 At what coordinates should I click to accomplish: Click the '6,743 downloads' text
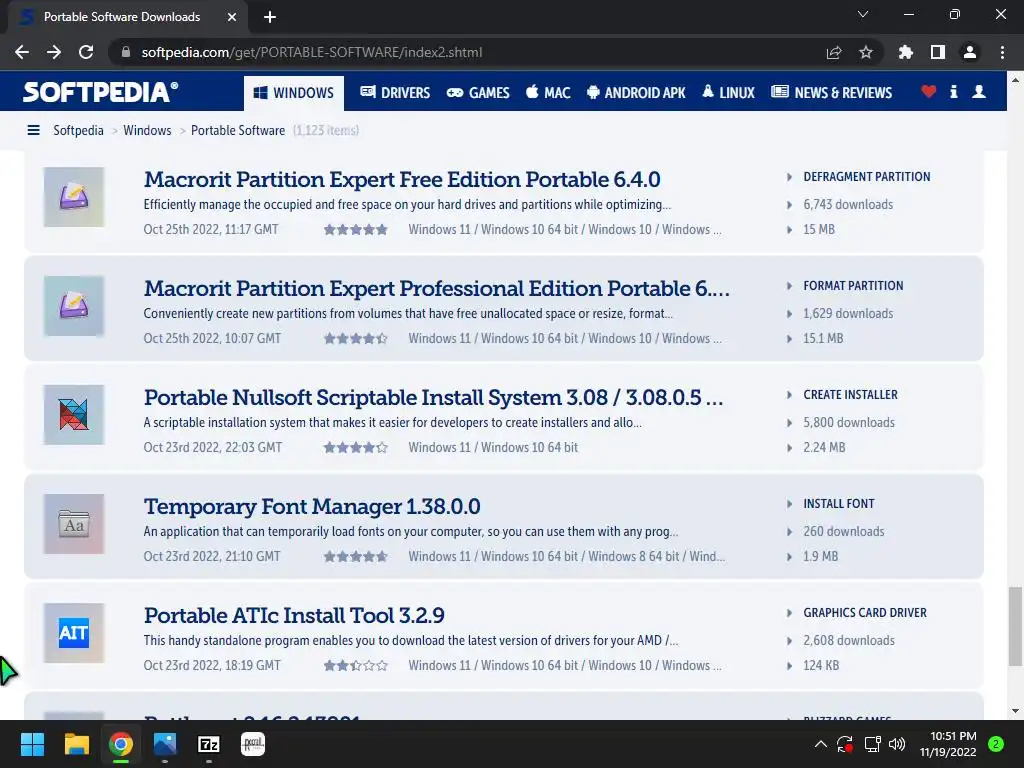[848, 205]
